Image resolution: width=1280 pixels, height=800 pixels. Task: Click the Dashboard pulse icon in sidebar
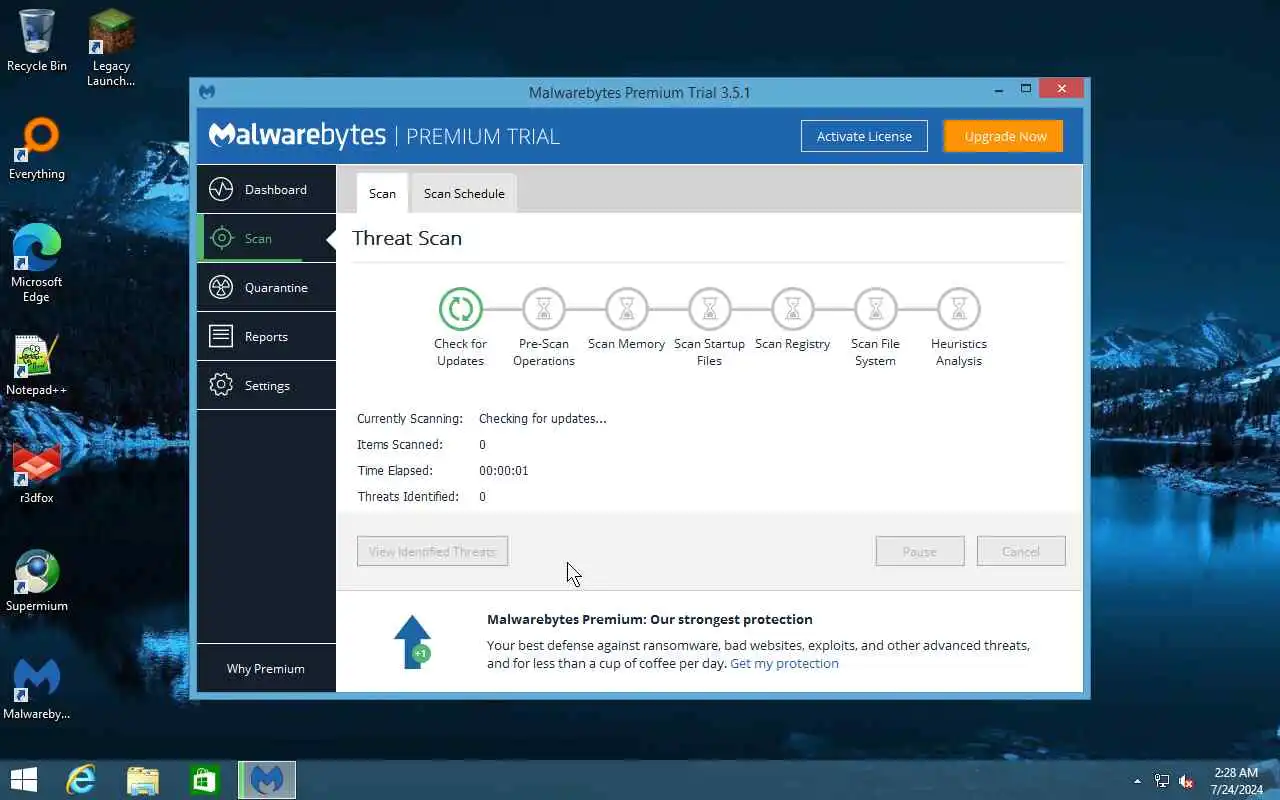coord(221,189)
